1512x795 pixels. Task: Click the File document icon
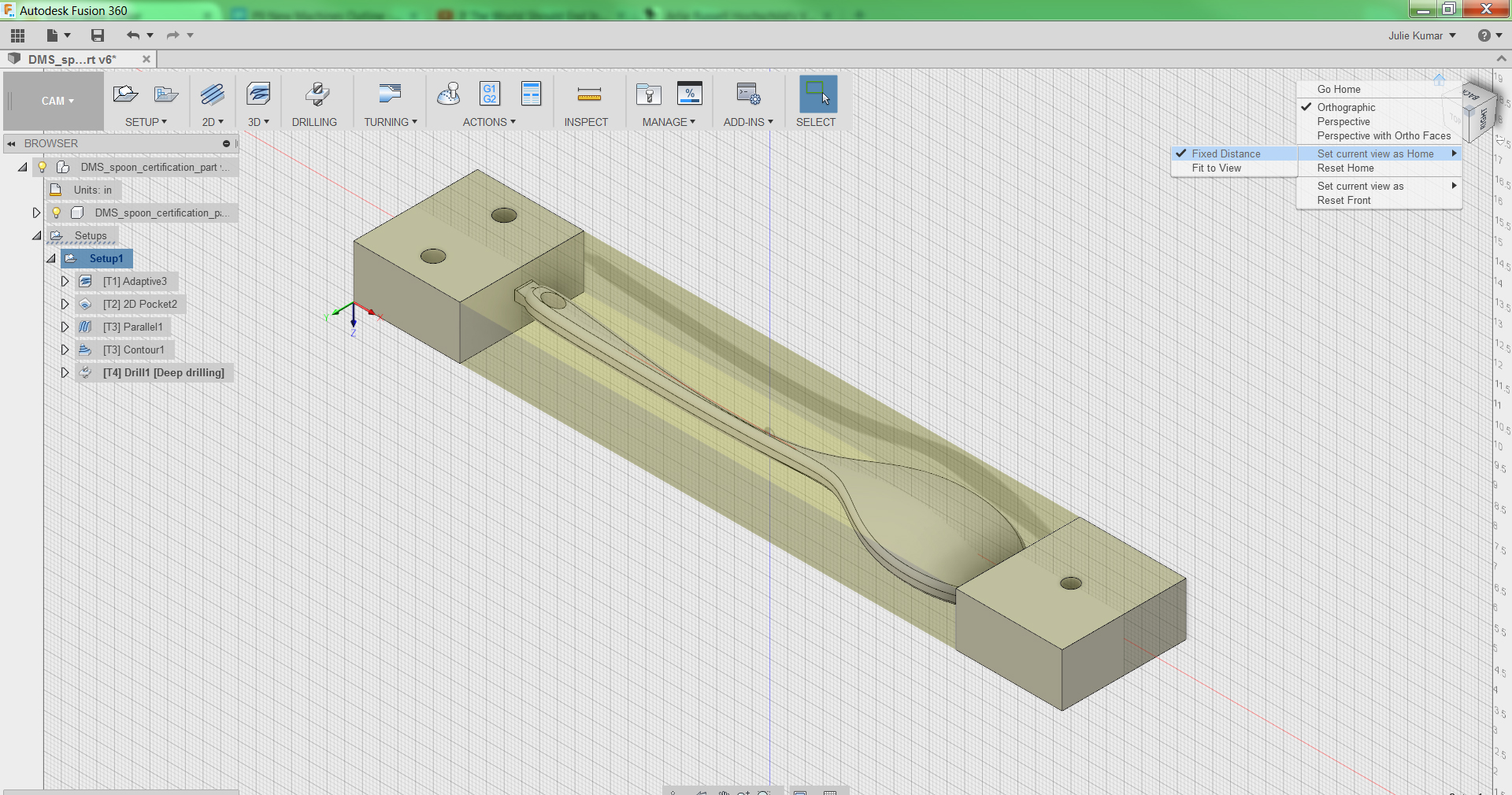point(53,35)
